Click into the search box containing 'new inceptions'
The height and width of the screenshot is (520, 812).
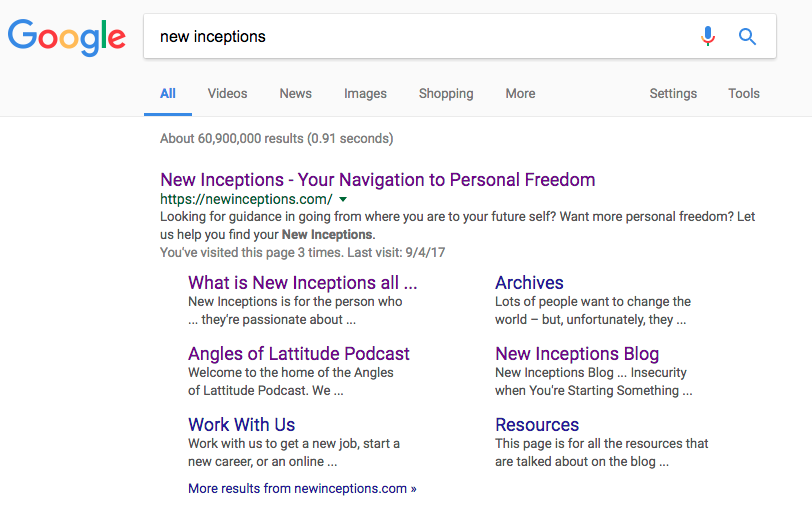click(x=420, y=37)
